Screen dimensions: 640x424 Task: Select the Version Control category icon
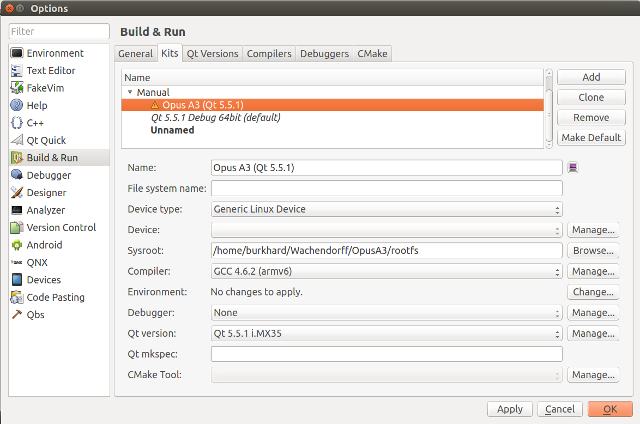point(17,227)
